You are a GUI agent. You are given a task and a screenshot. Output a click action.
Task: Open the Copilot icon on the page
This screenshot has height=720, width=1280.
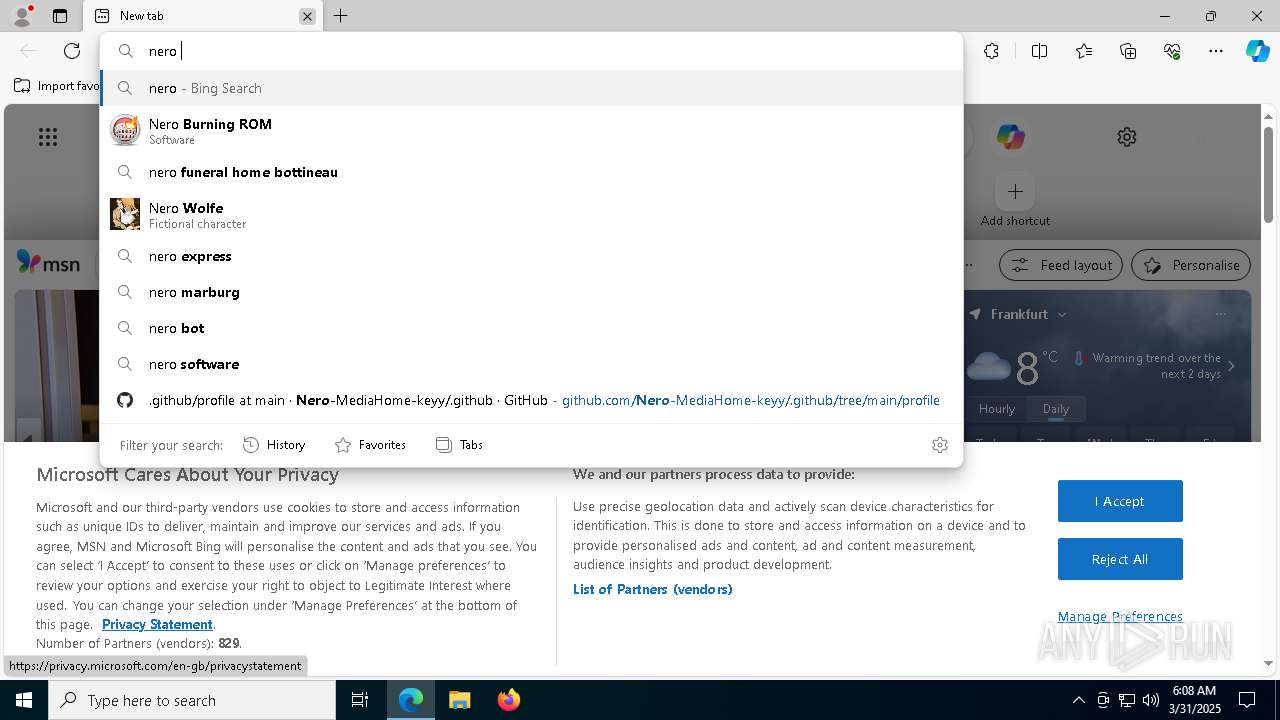[1011, 137]
